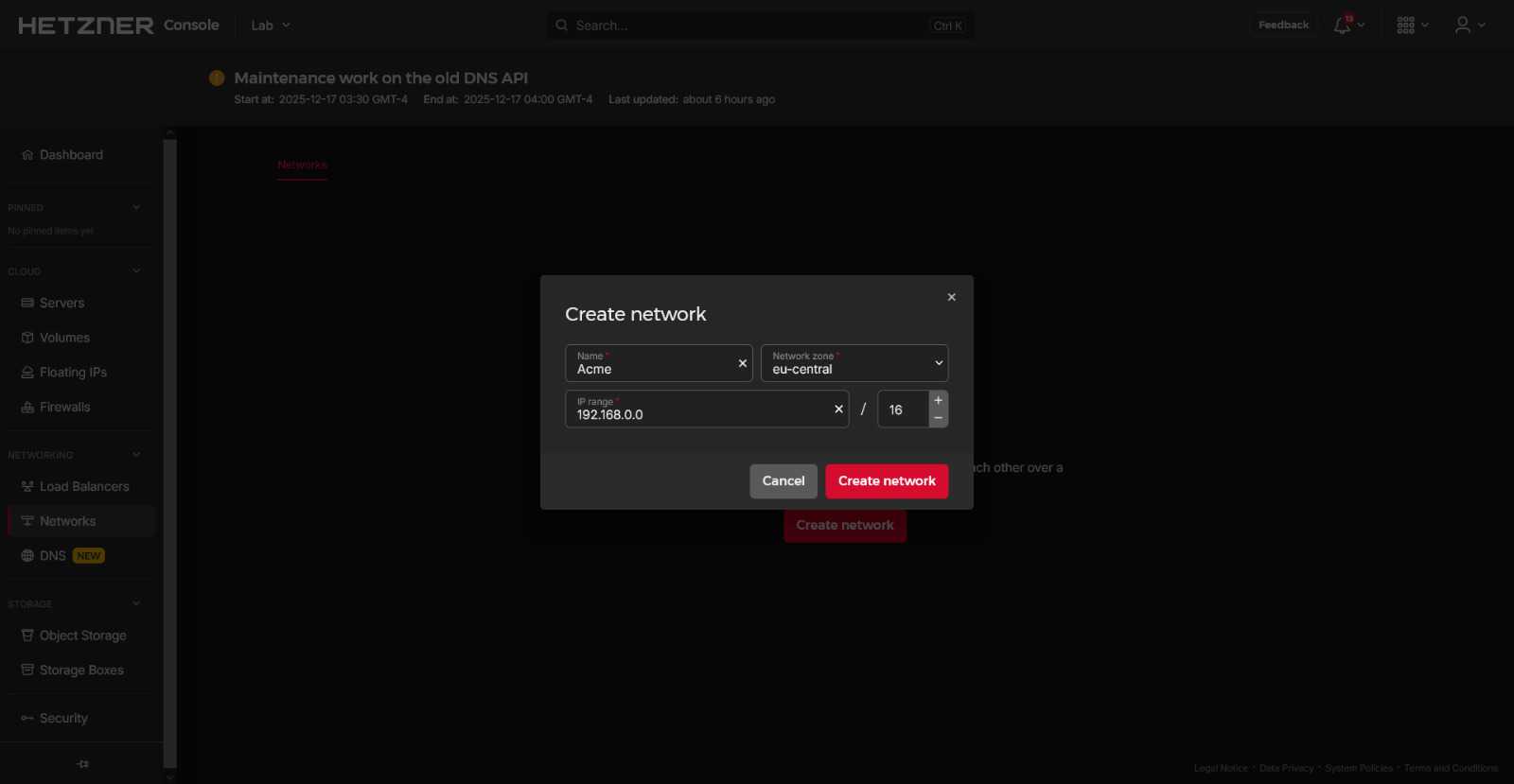Open the notifications bell
Image resolution: width=1514 pixels, height=784 pixels.
coord(1343,26)
